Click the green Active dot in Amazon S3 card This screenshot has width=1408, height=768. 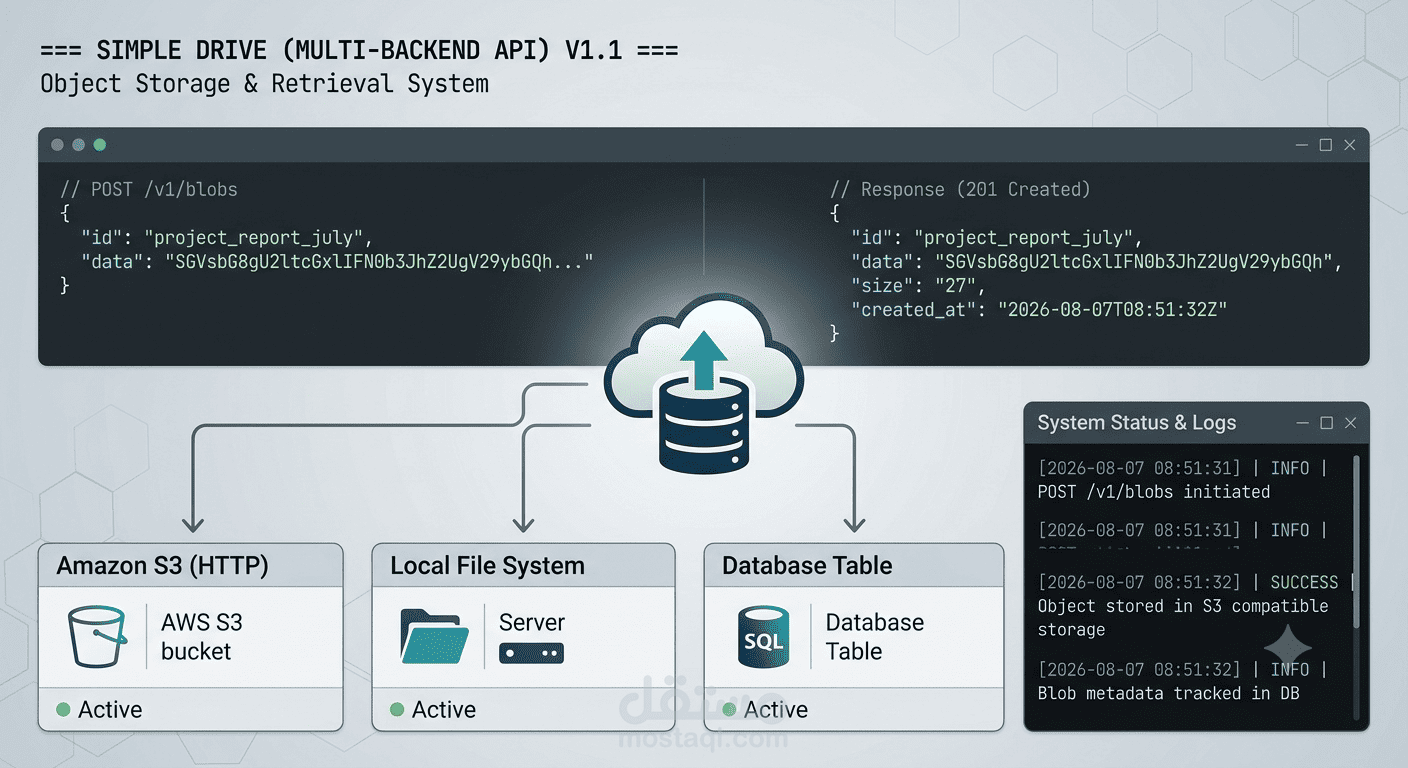pos(63,709)
